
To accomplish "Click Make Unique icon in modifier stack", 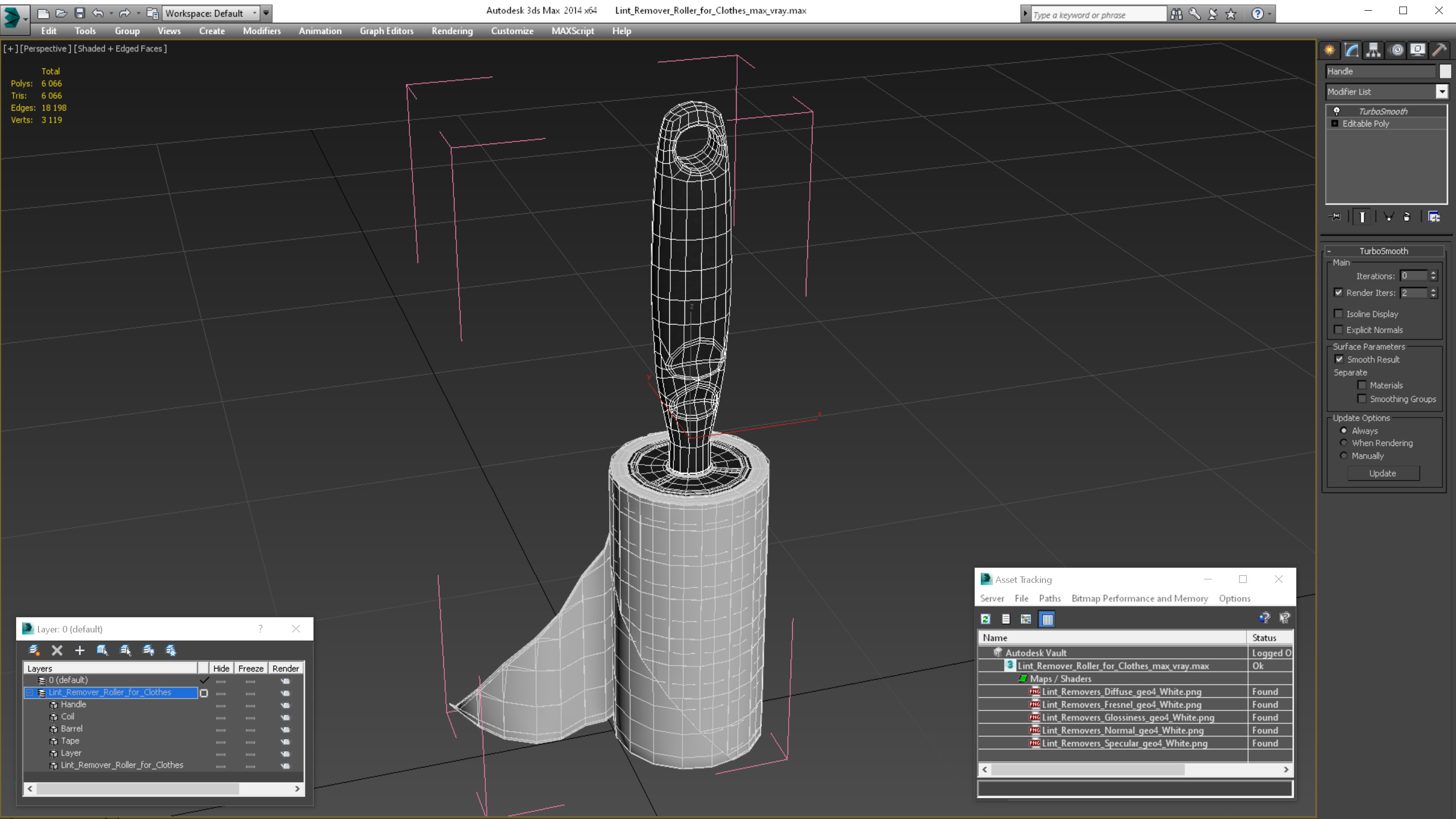I will click(1388, 216).
